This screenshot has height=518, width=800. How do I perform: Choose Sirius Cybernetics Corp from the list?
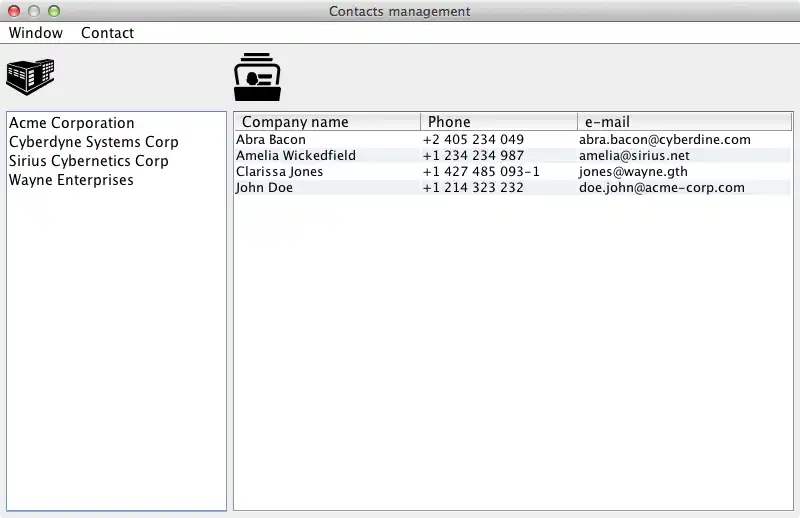[x=89, y=161]
